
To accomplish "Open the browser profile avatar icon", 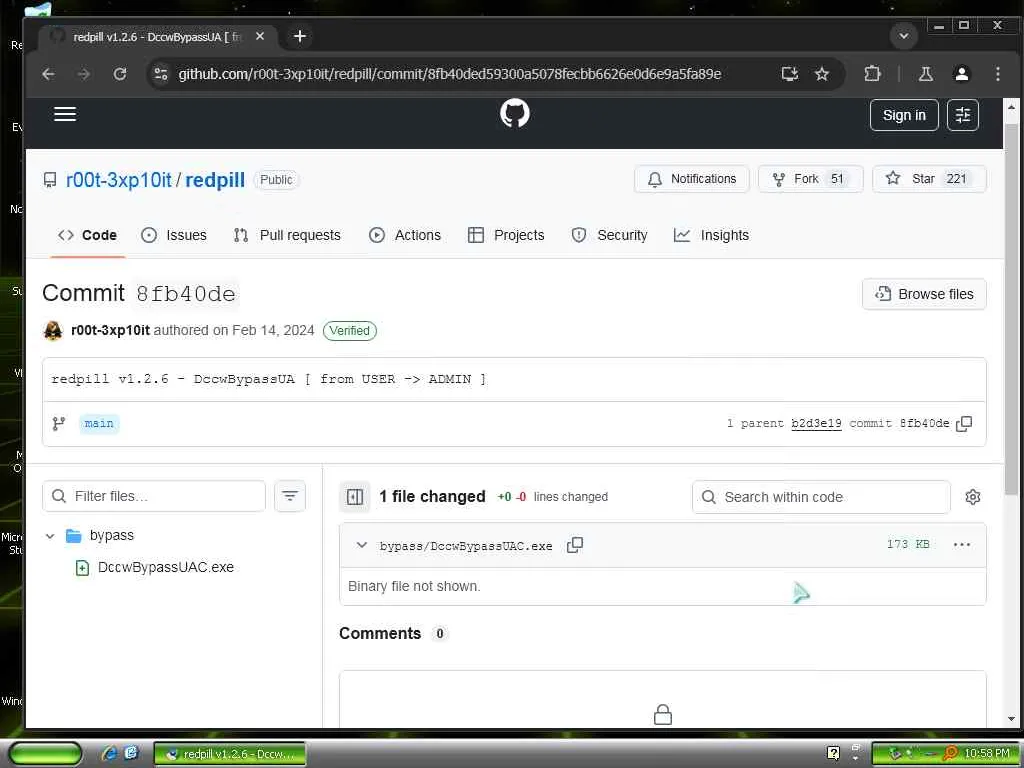I will click(961, 74).
